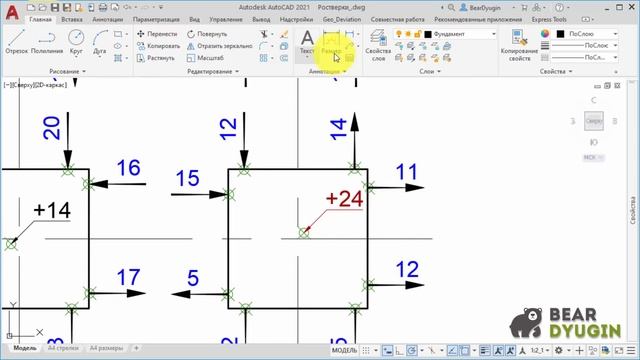Open the BearDyugin account dropdown

488,7
